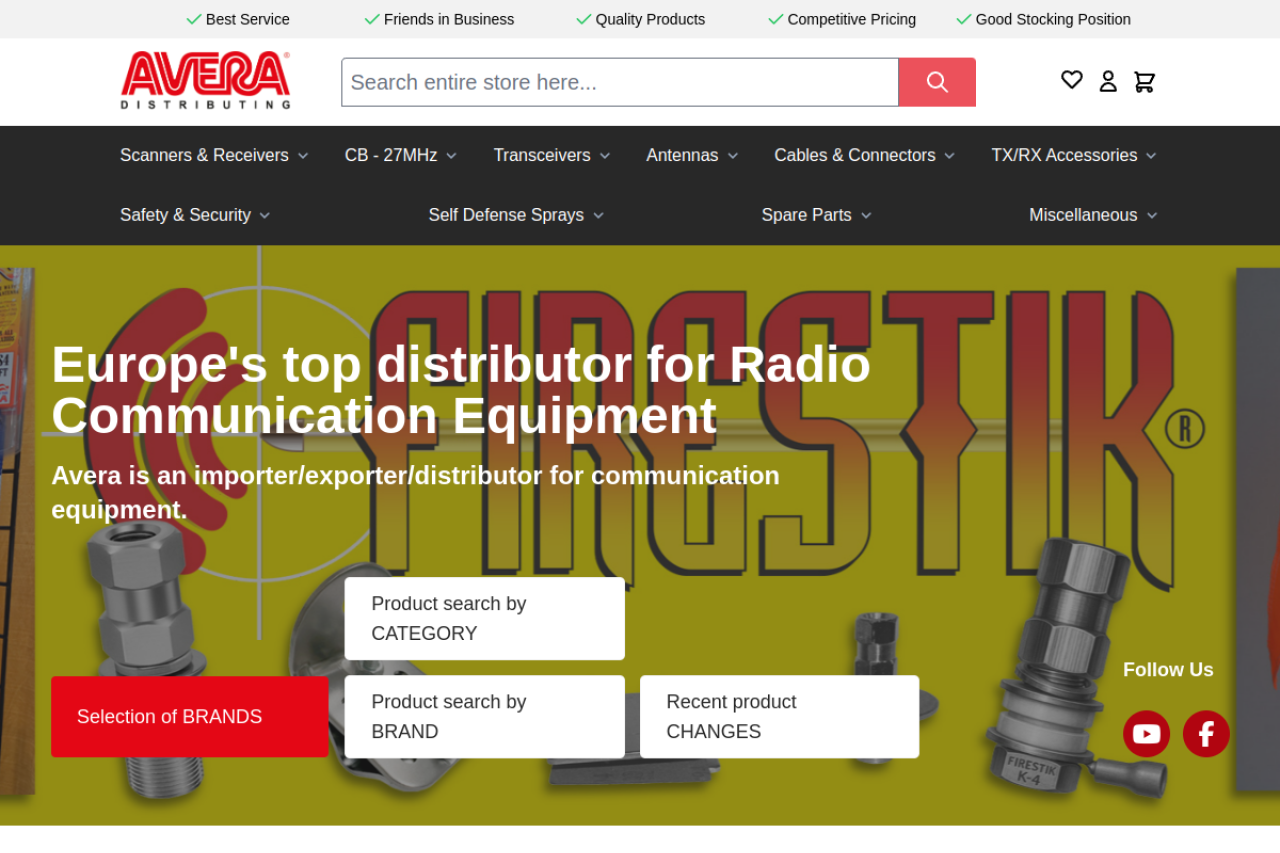The image size is (1280, 853).
Task: Open Self Defense Sprays menu
Action: point(516,215)
